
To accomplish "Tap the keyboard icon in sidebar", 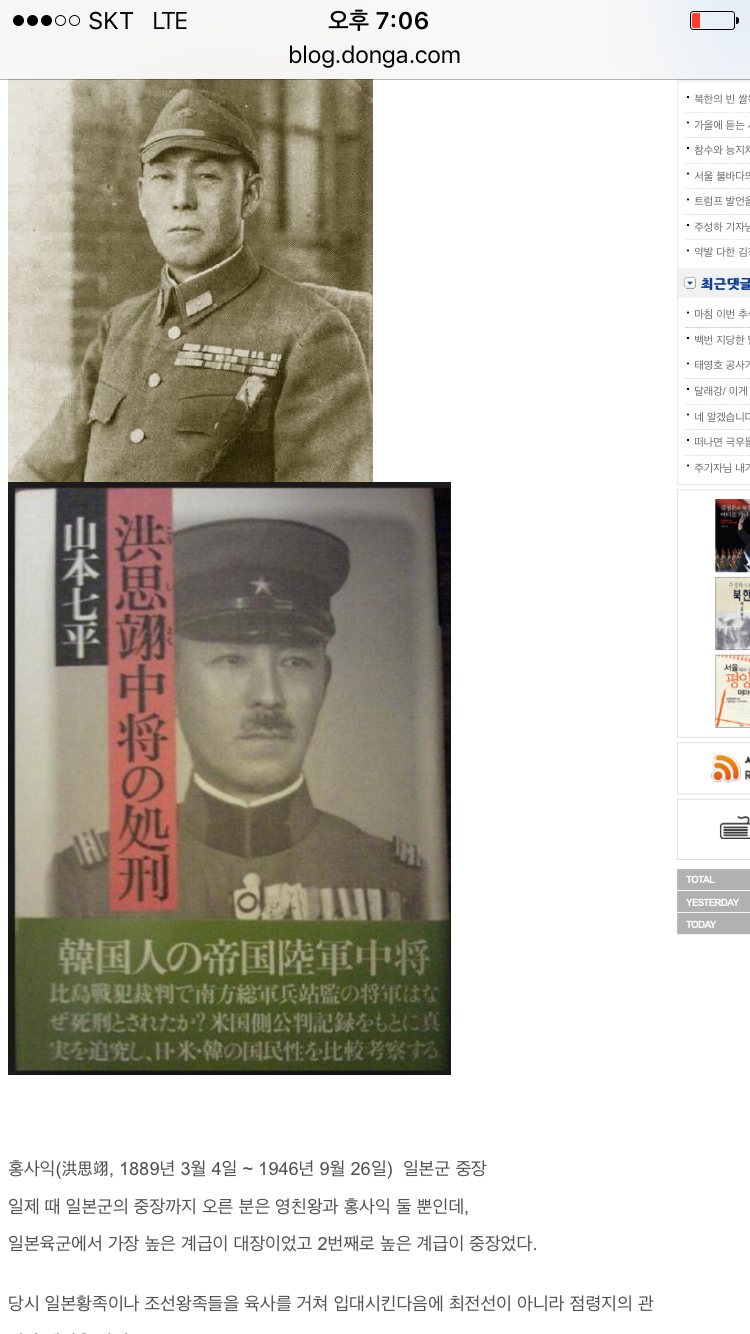I will (735, 829).
